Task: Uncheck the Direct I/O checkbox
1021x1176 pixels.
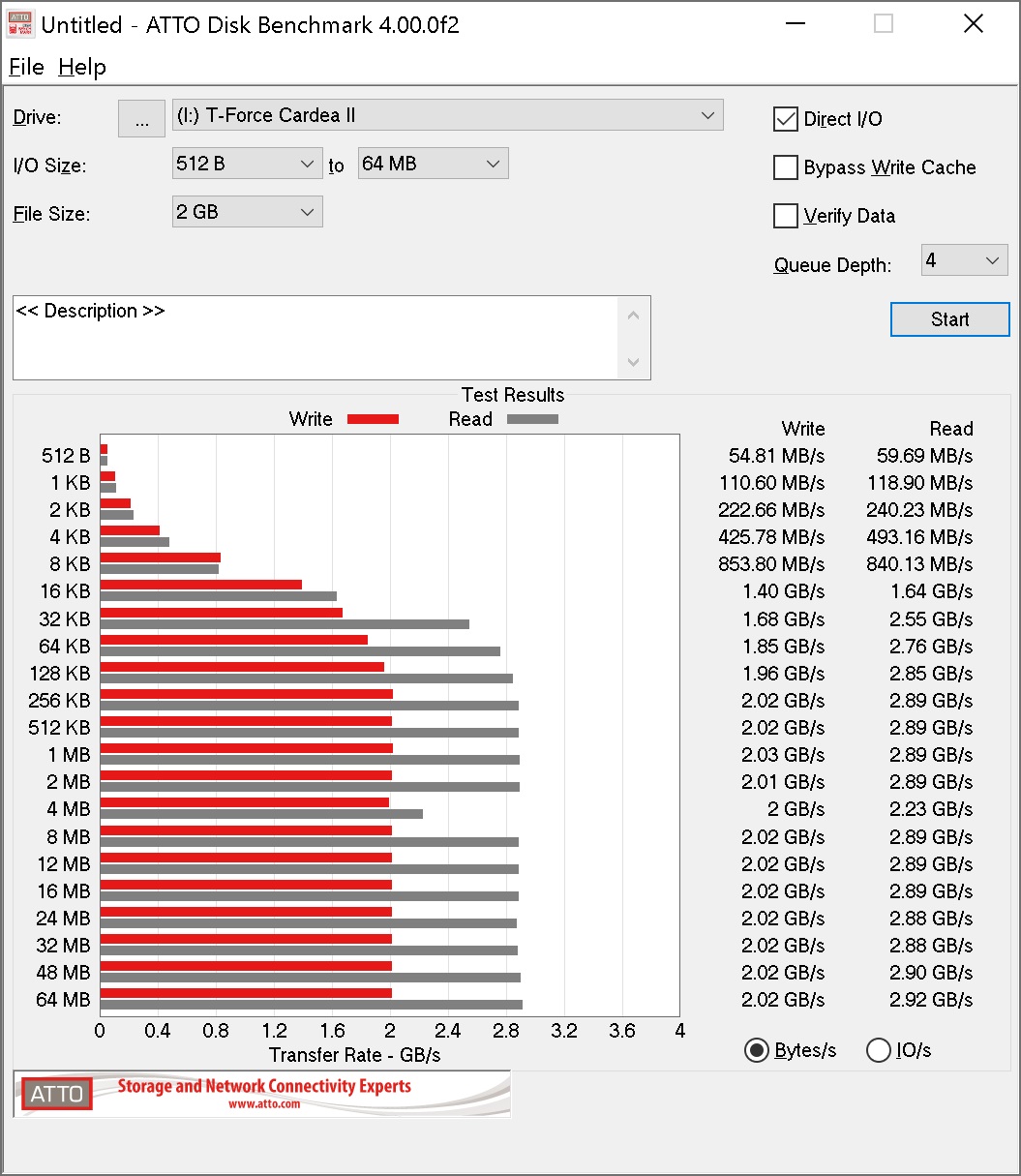Action: (785, 119)
